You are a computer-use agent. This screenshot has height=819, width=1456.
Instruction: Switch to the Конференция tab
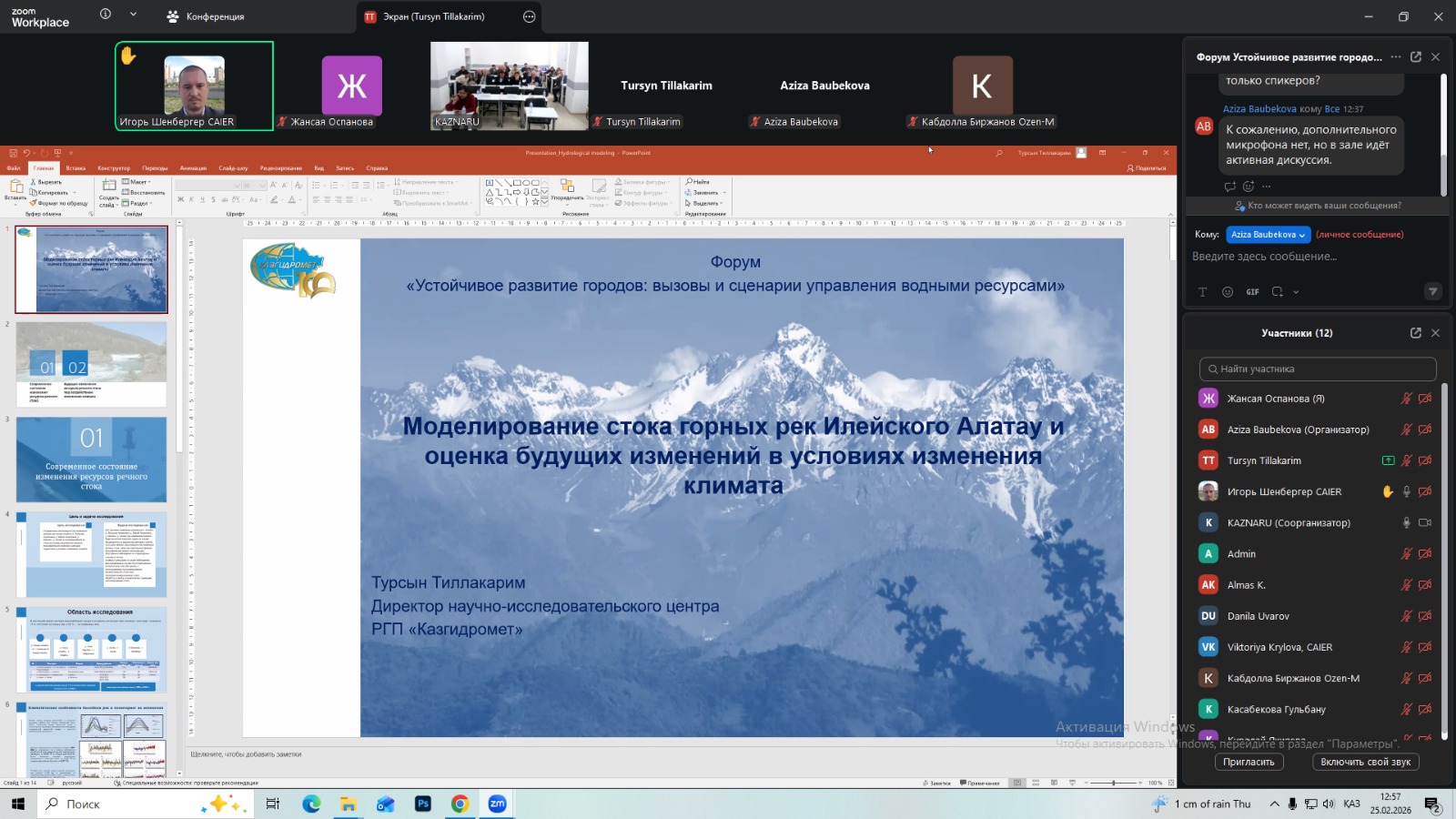pos(207,16)
